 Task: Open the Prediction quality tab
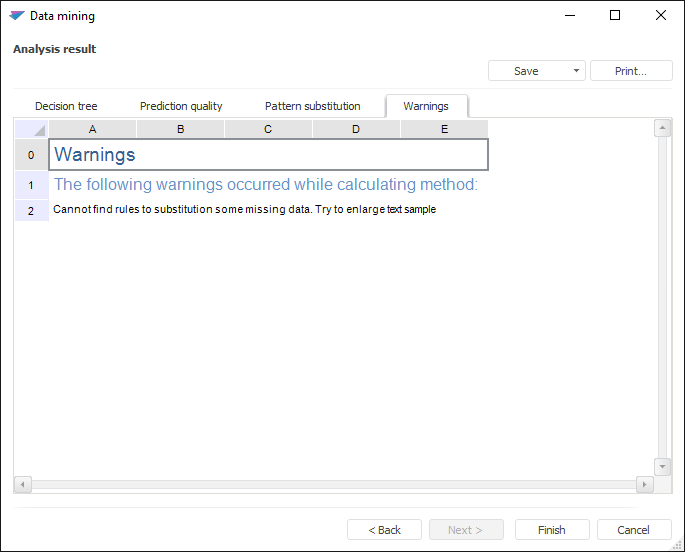coord(181,106)
